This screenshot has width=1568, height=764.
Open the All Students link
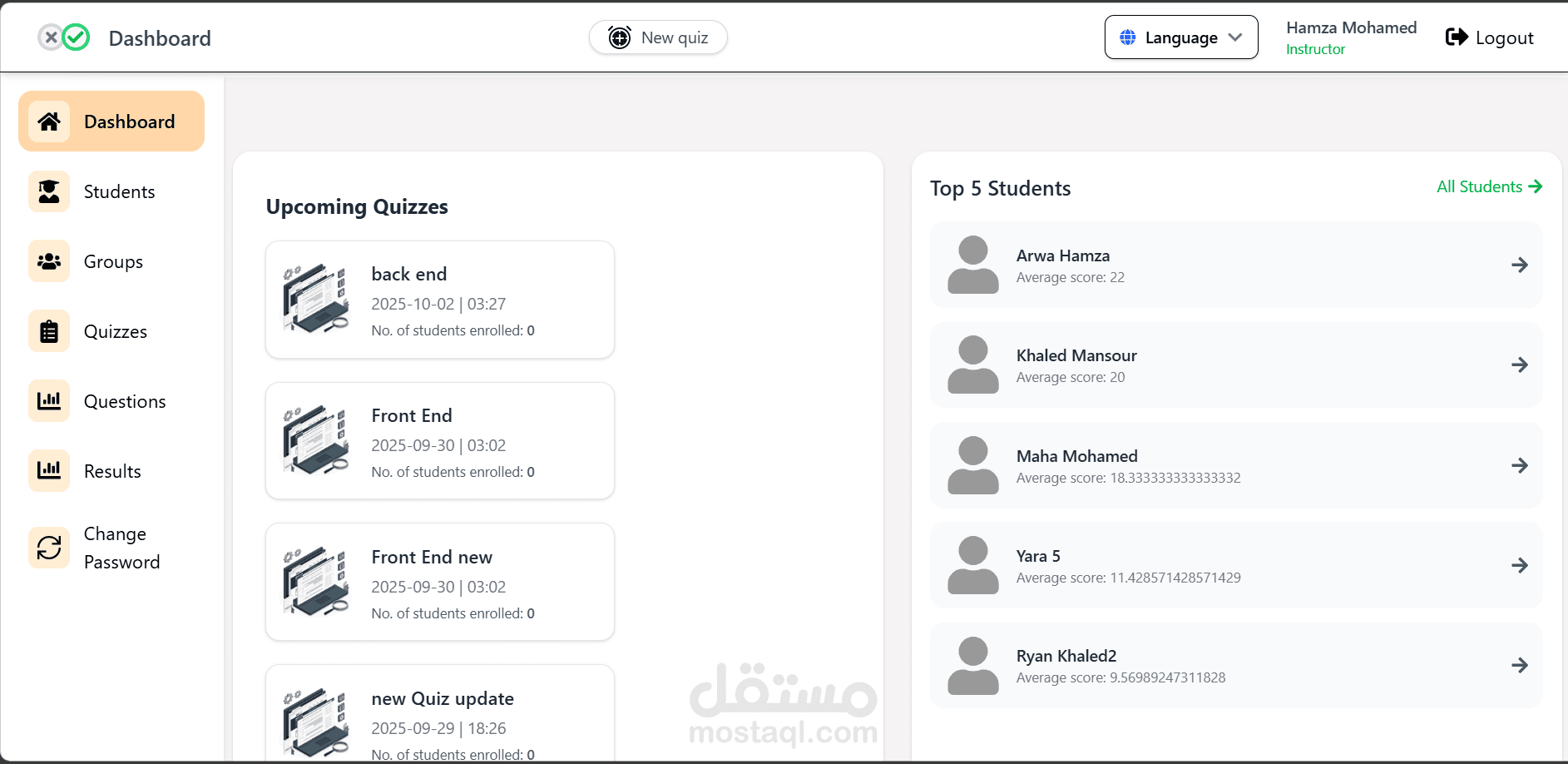coord(1489,186)
